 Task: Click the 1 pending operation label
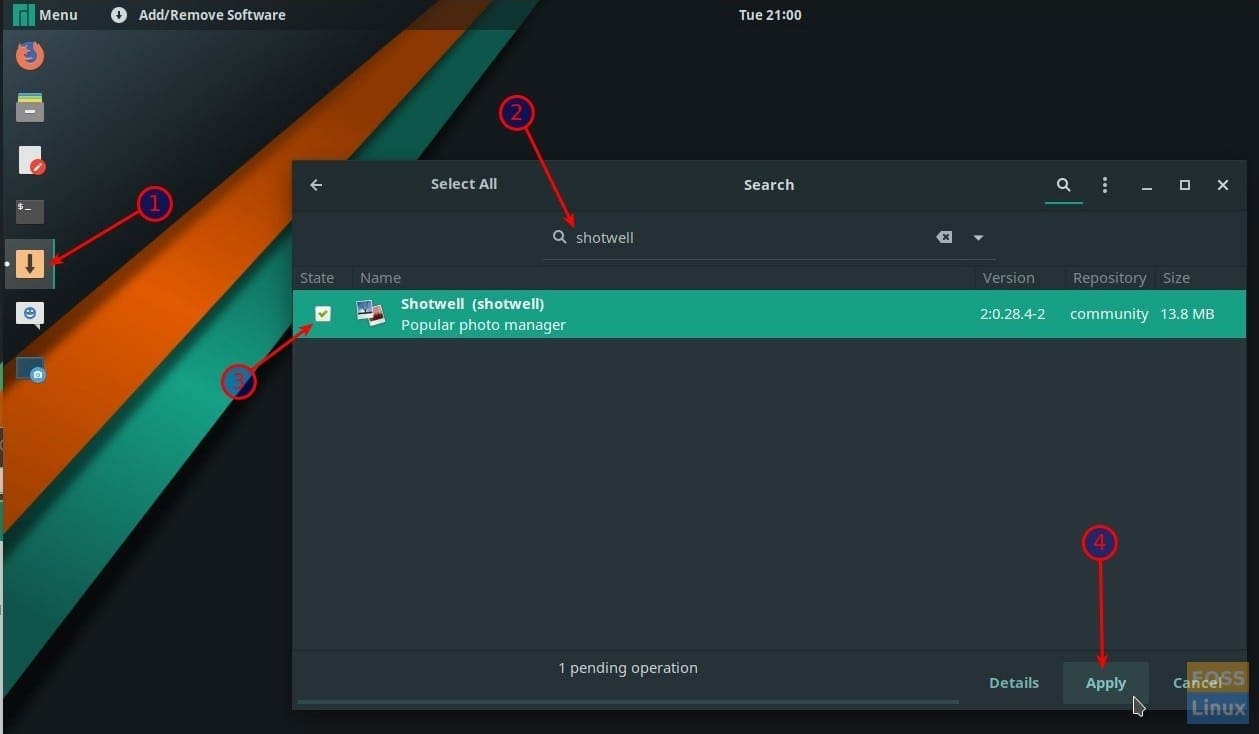click(628, 668)
